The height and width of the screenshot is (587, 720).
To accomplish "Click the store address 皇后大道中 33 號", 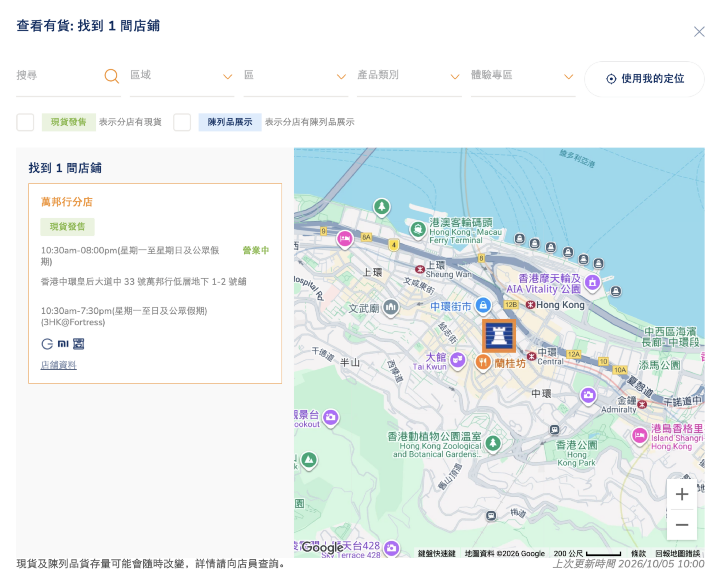I will point(144,282).
